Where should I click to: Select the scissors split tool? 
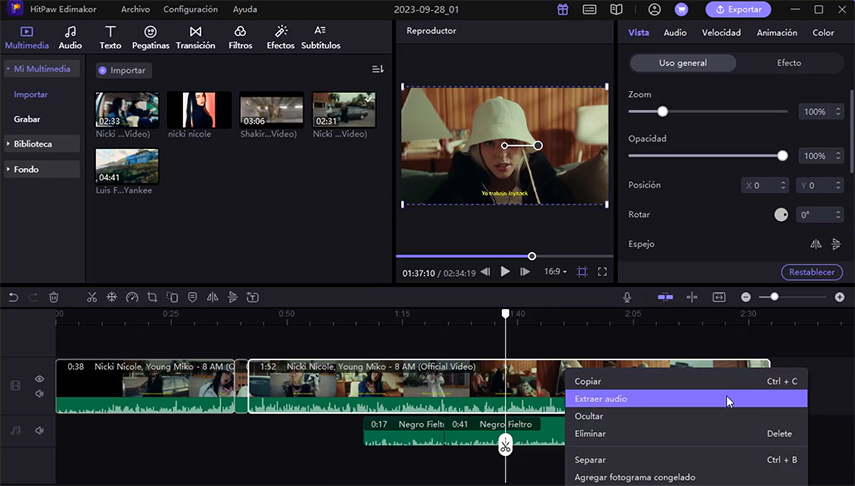click(92, 297)
